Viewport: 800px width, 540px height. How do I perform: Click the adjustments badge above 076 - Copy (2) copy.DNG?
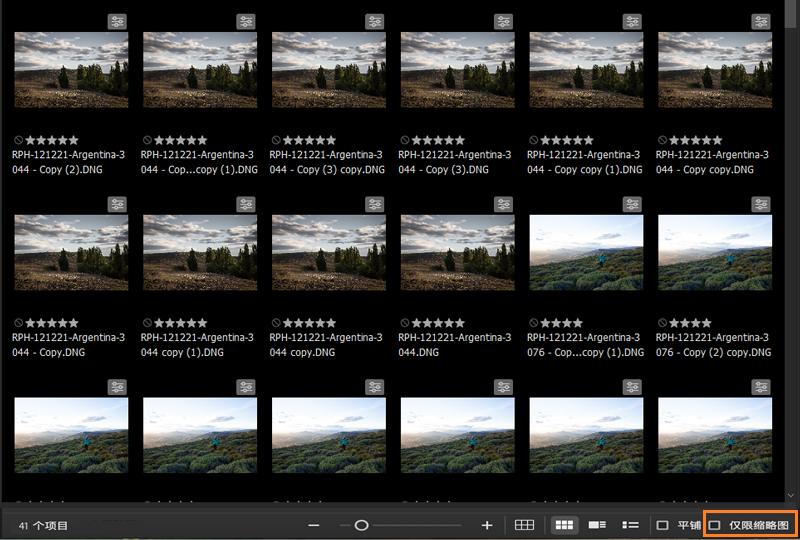(x=761, y=205)
